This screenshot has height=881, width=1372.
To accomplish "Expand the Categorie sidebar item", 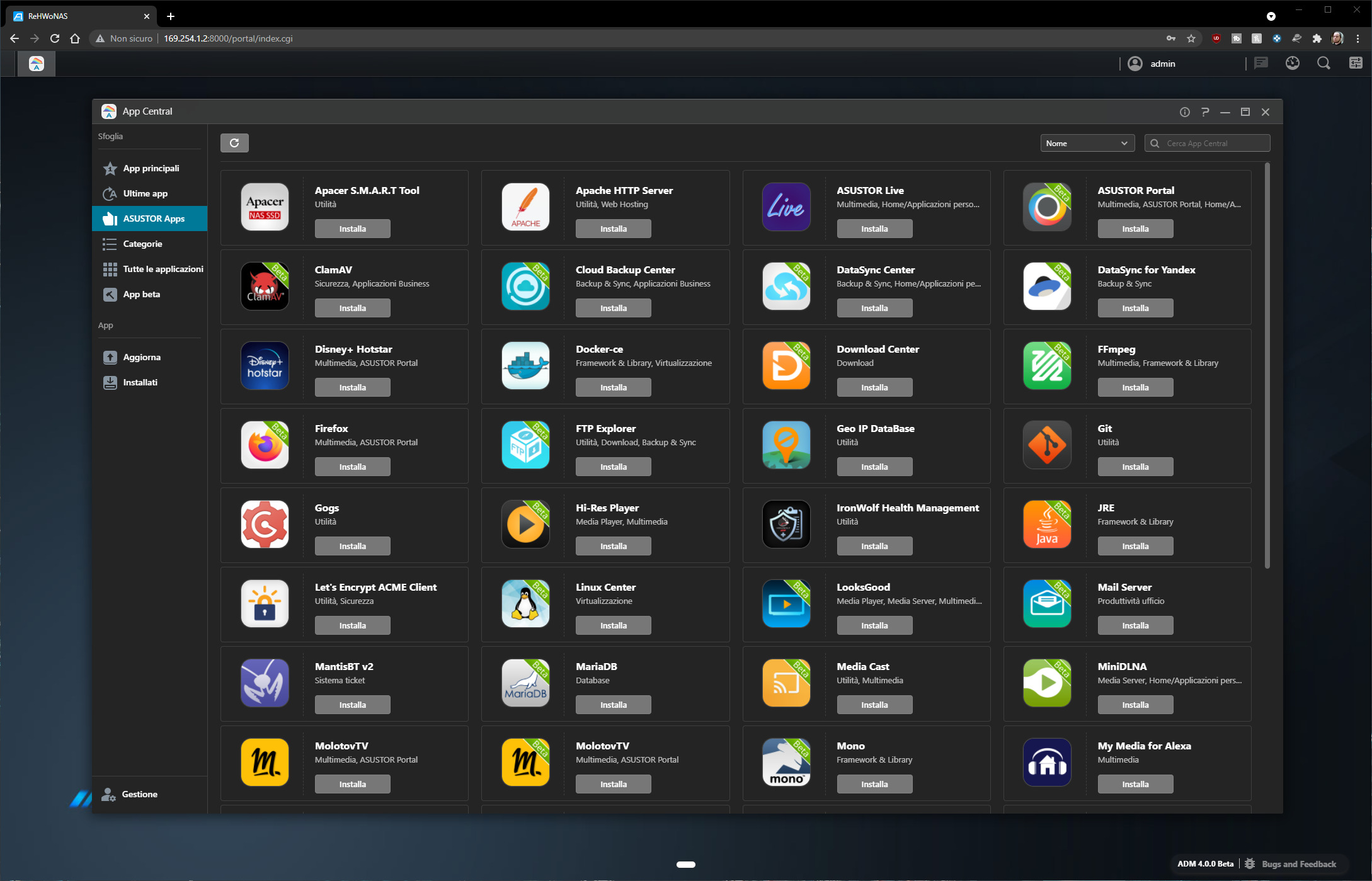I will pos(142,244).
